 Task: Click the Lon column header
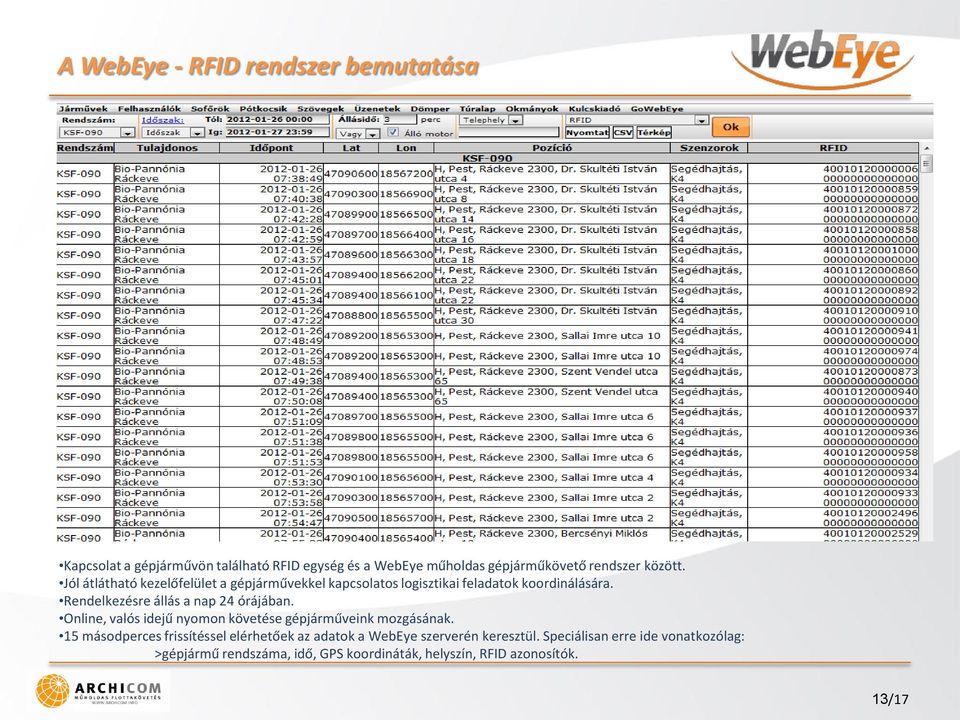(x=406, y=148)
